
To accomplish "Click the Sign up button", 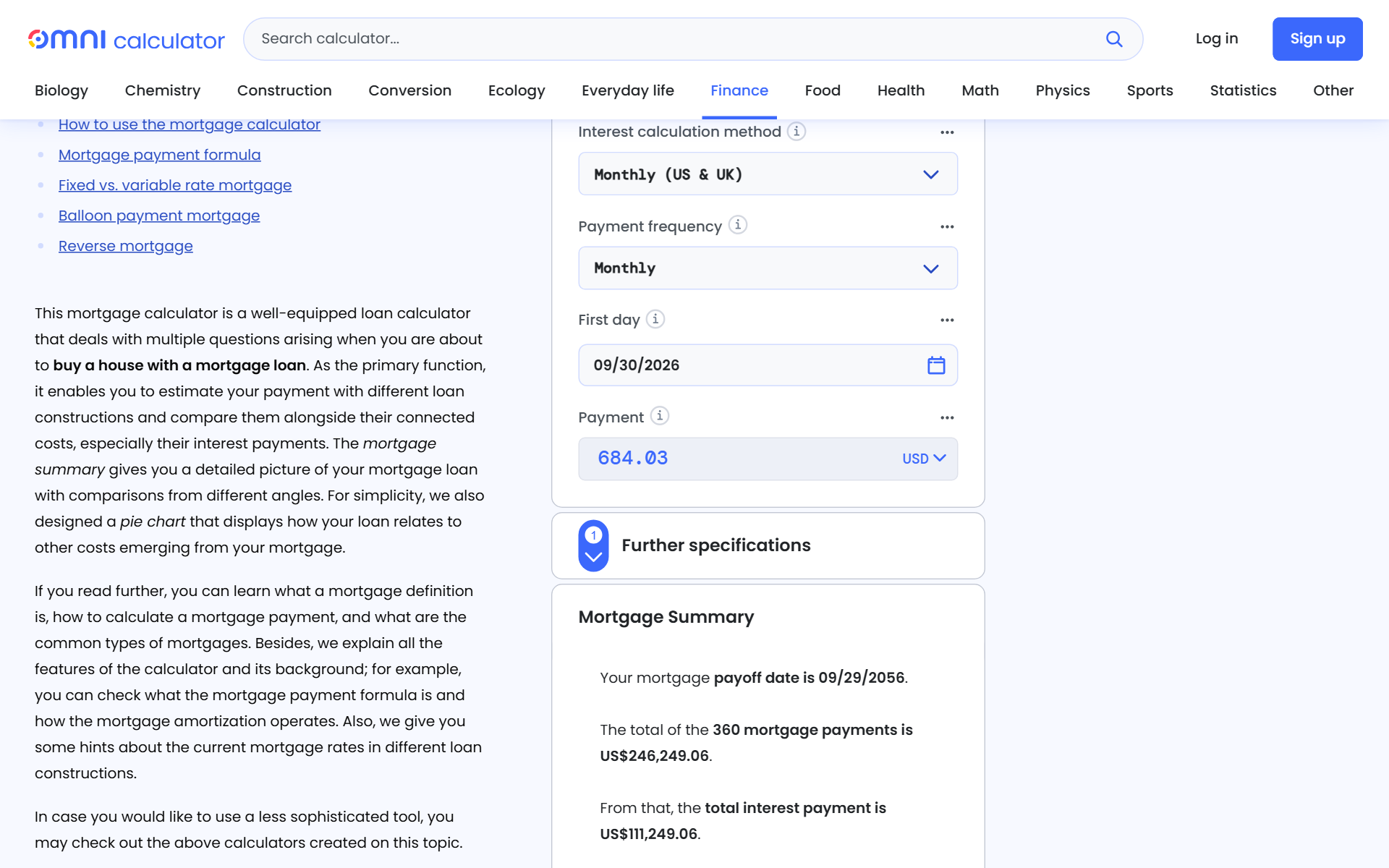I will [1317, 39].
